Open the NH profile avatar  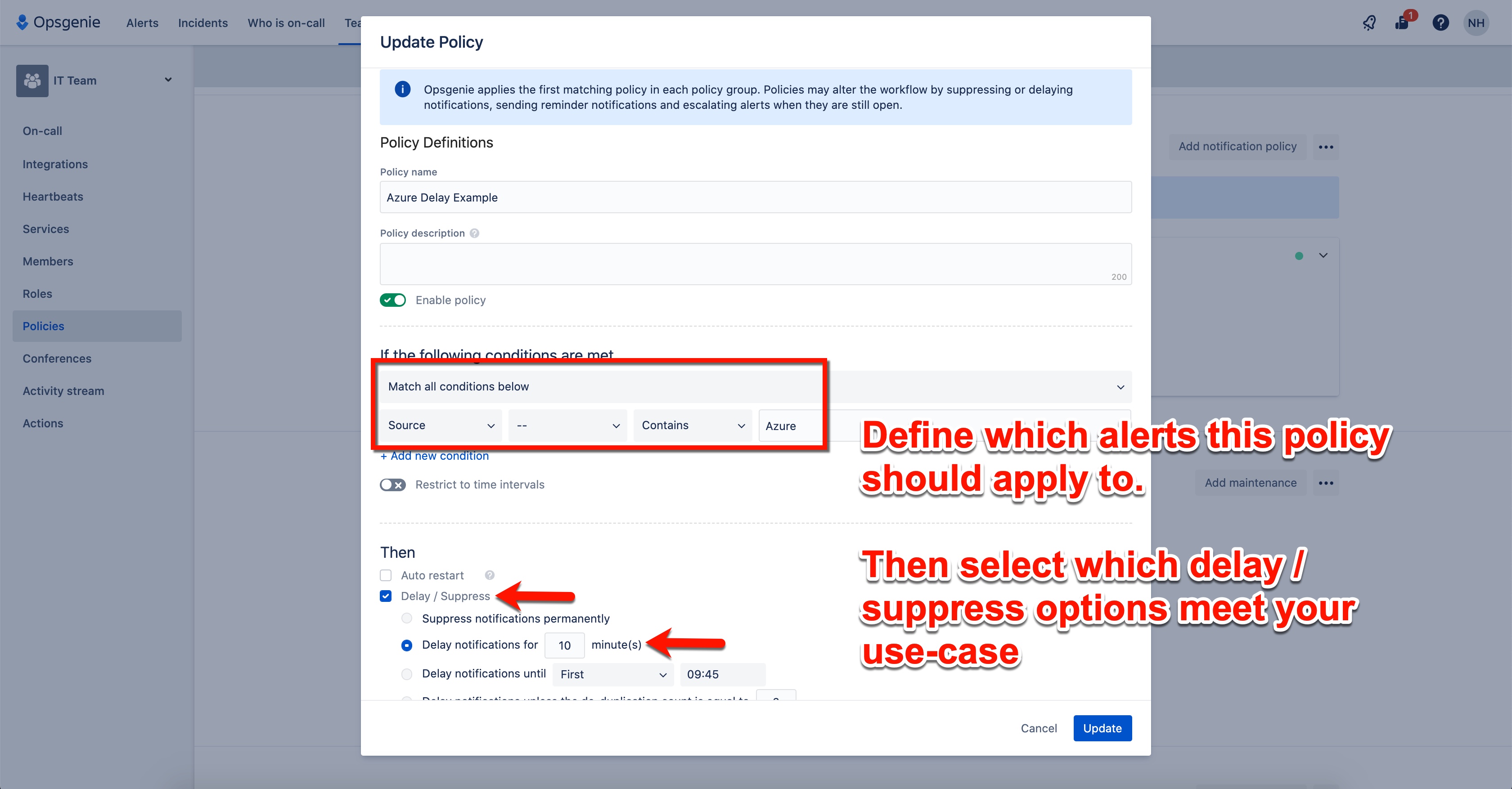pyautogui.click(x=1477, y=22)
